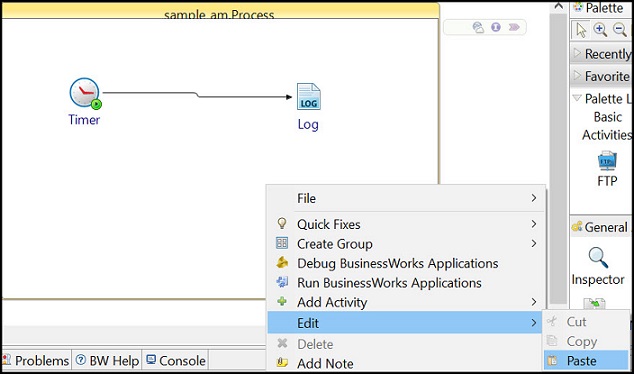Click the Debug BusinessWorks Applications icon

click(282, 262)
